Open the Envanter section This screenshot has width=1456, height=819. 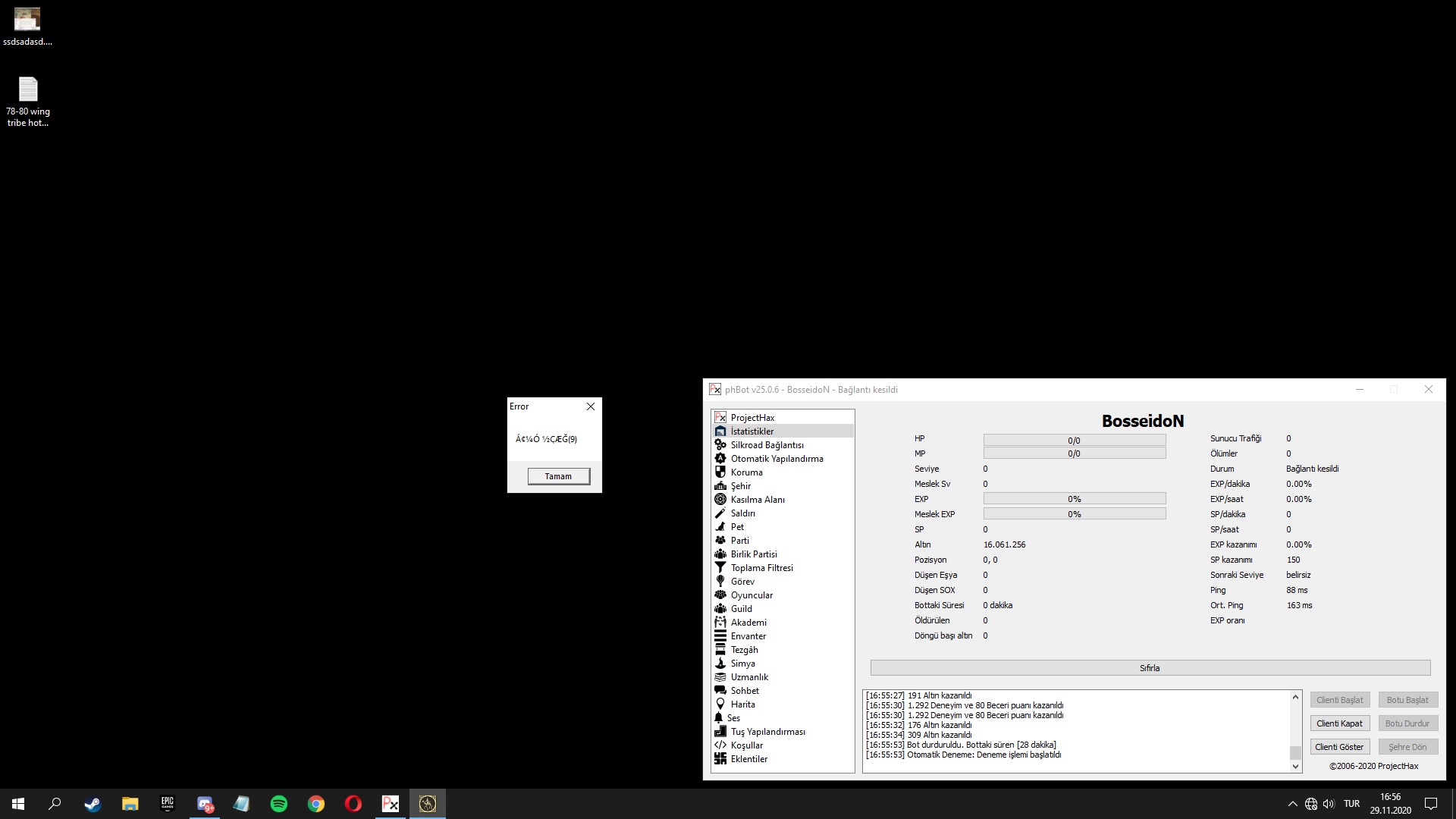pyautogui.click(x=748, y=636)
